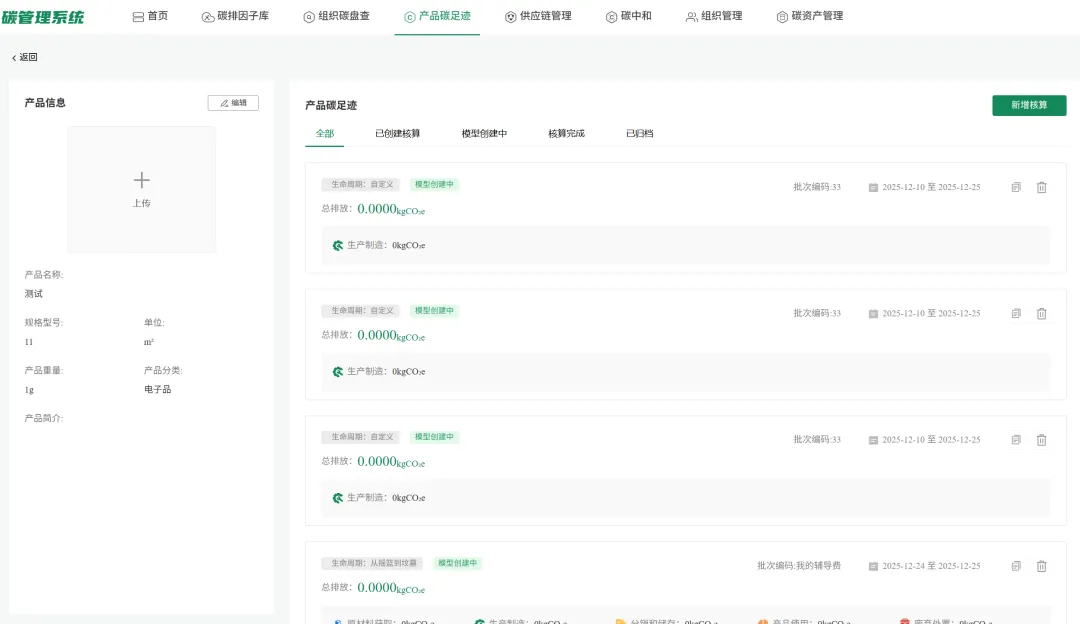Click 生产制造 icon in the third card
The height and width of the screenshot is (624, 1080).
click(338, 497)
